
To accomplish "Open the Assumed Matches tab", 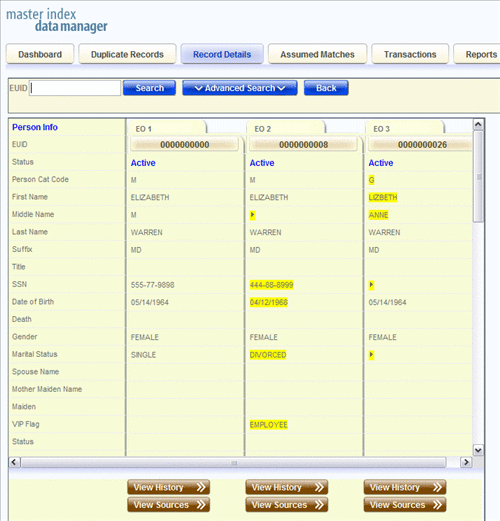I will [317, 54].
